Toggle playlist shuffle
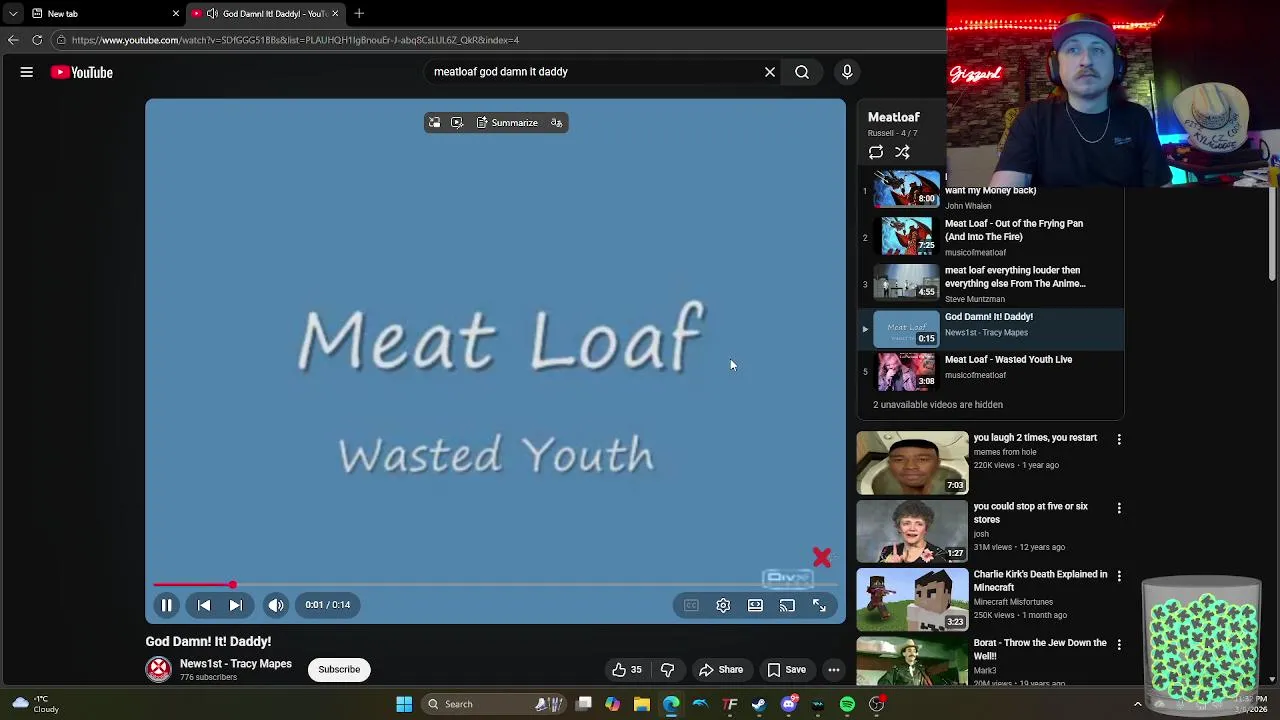Viewport: 1280px width, 720px height. coord(902,152)
